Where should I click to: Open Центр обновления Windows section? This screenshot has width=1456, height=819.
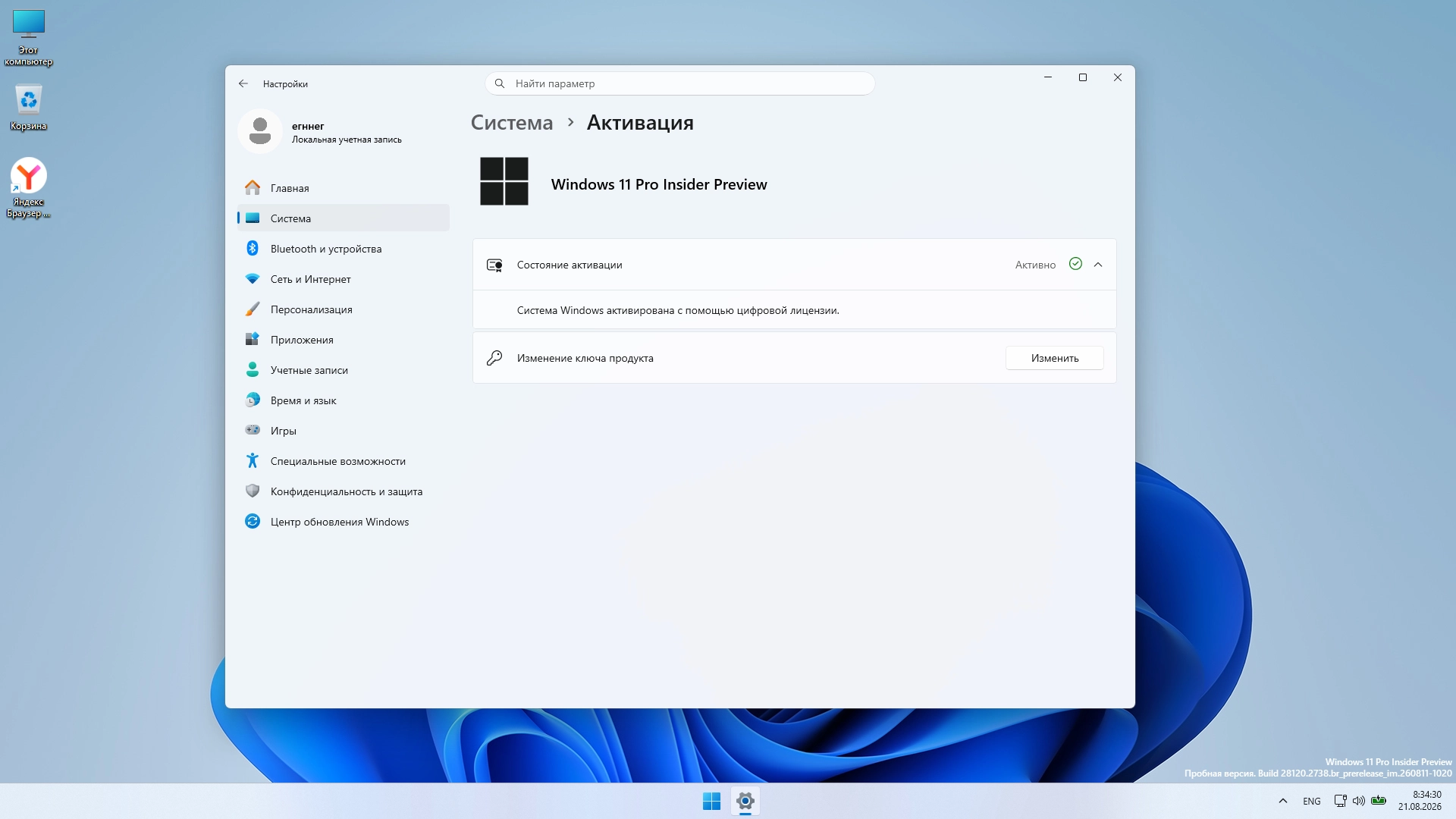[344, 522]
